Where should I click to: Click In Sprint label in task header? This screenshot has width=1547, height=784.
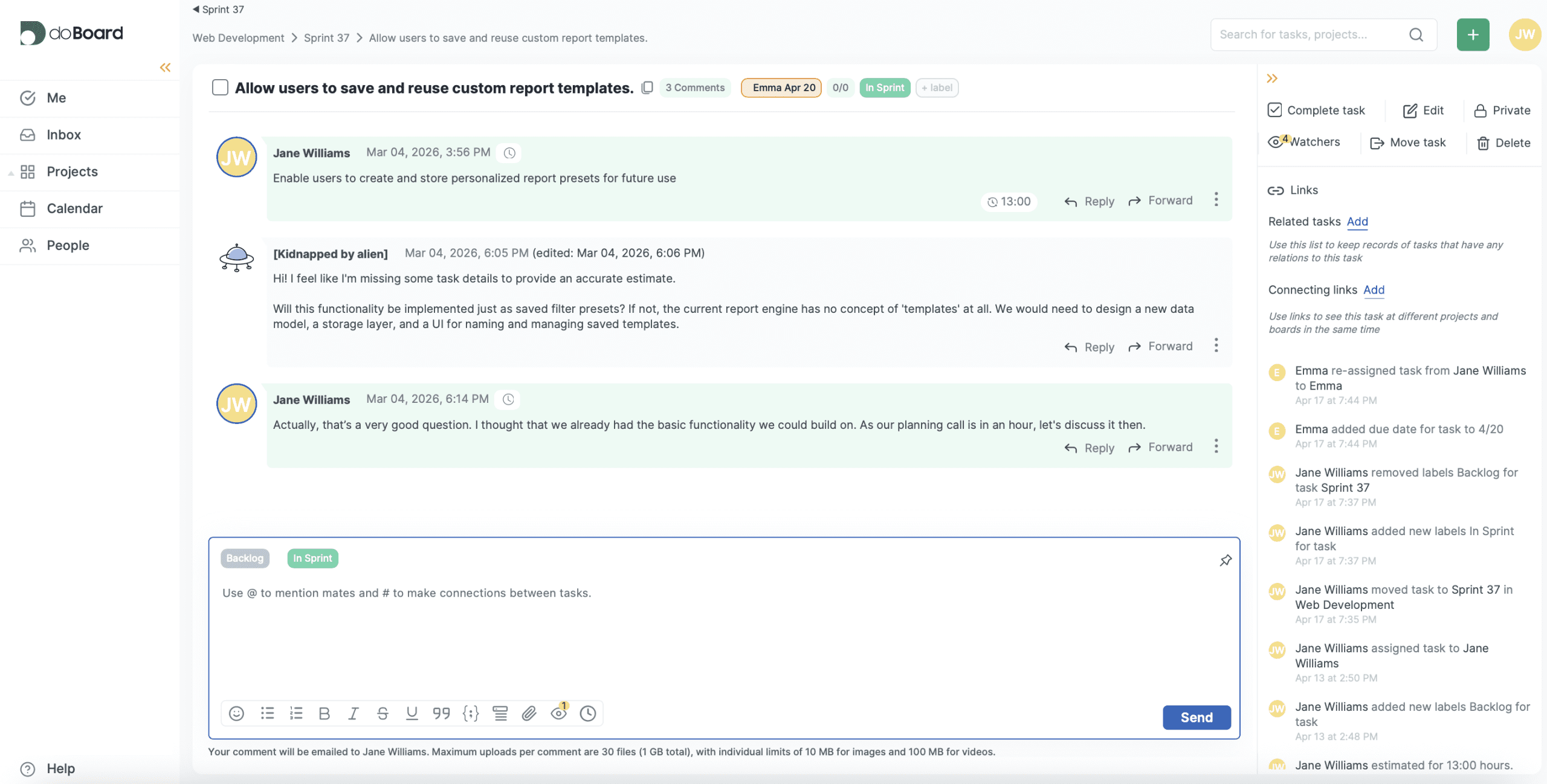885,88
